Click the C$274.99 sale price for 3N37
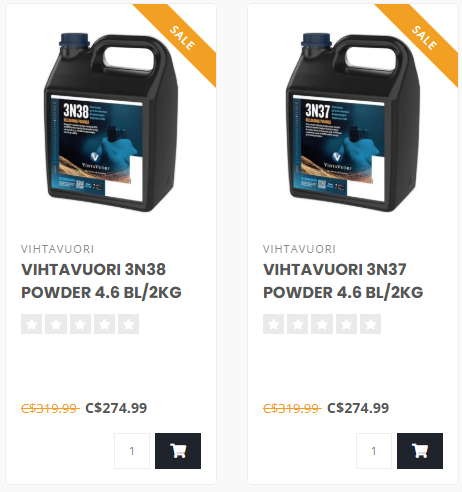462x492 pixels. (358, 408)
